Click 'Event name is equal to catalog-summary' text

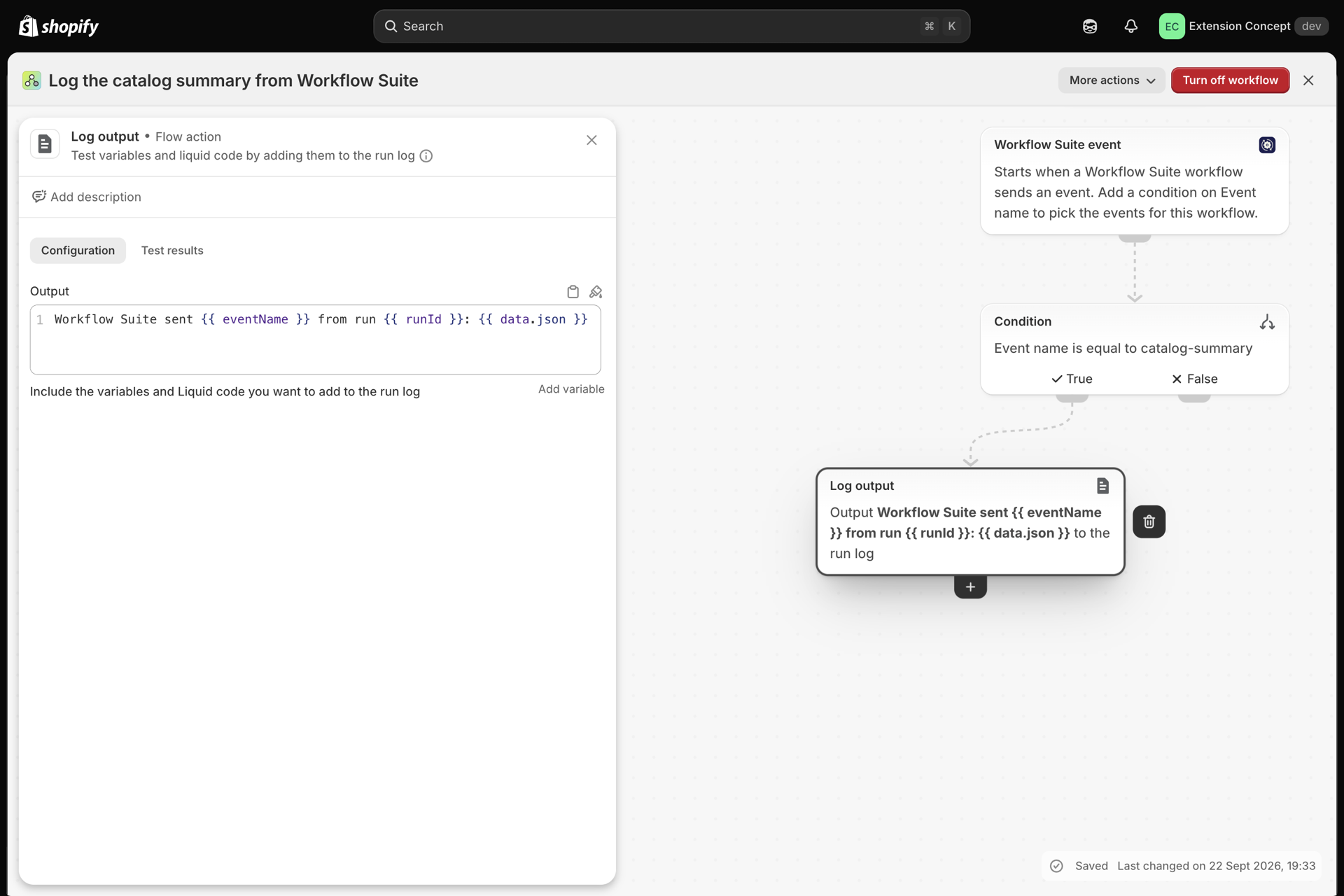(1123, 349)
